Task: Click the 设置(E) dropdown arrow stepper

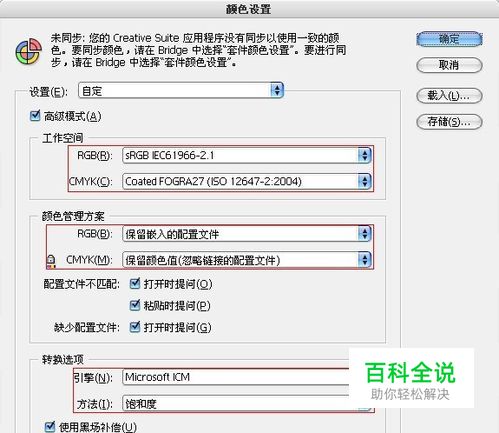Action: pyautogui.click(x=277, y=90)
